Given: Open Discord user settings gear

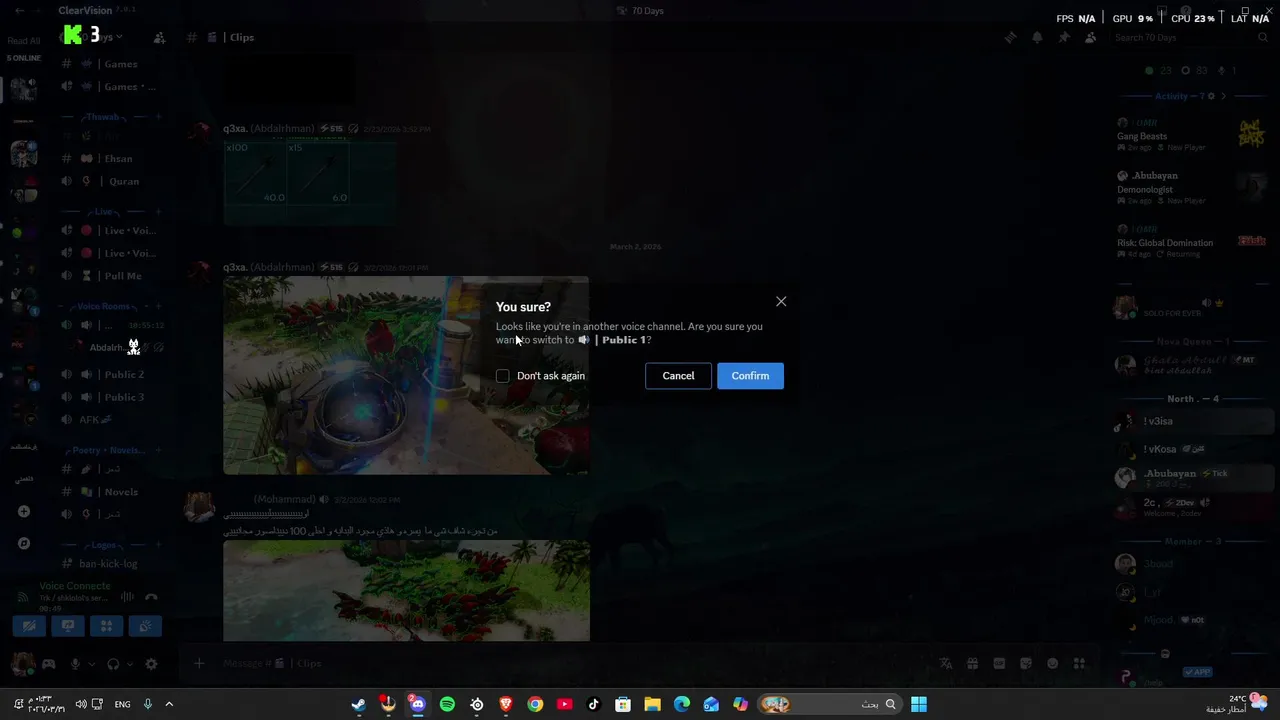Looking at the screenshot, I should click(151, 664).
